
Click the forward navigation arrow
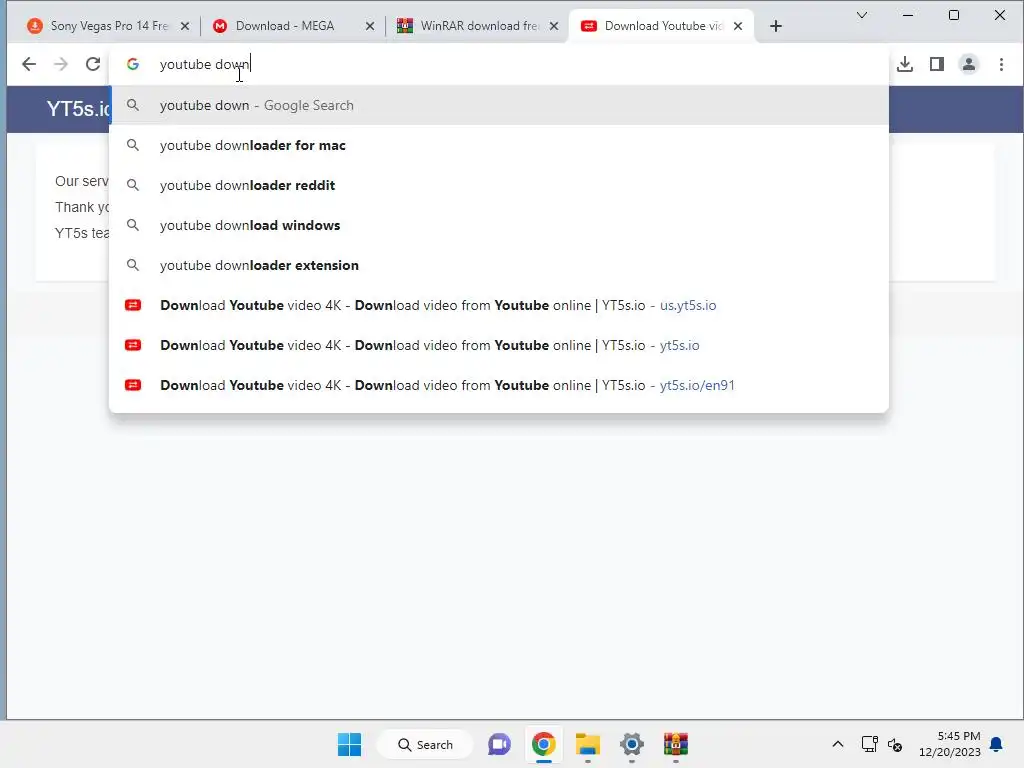coord(61,64)
